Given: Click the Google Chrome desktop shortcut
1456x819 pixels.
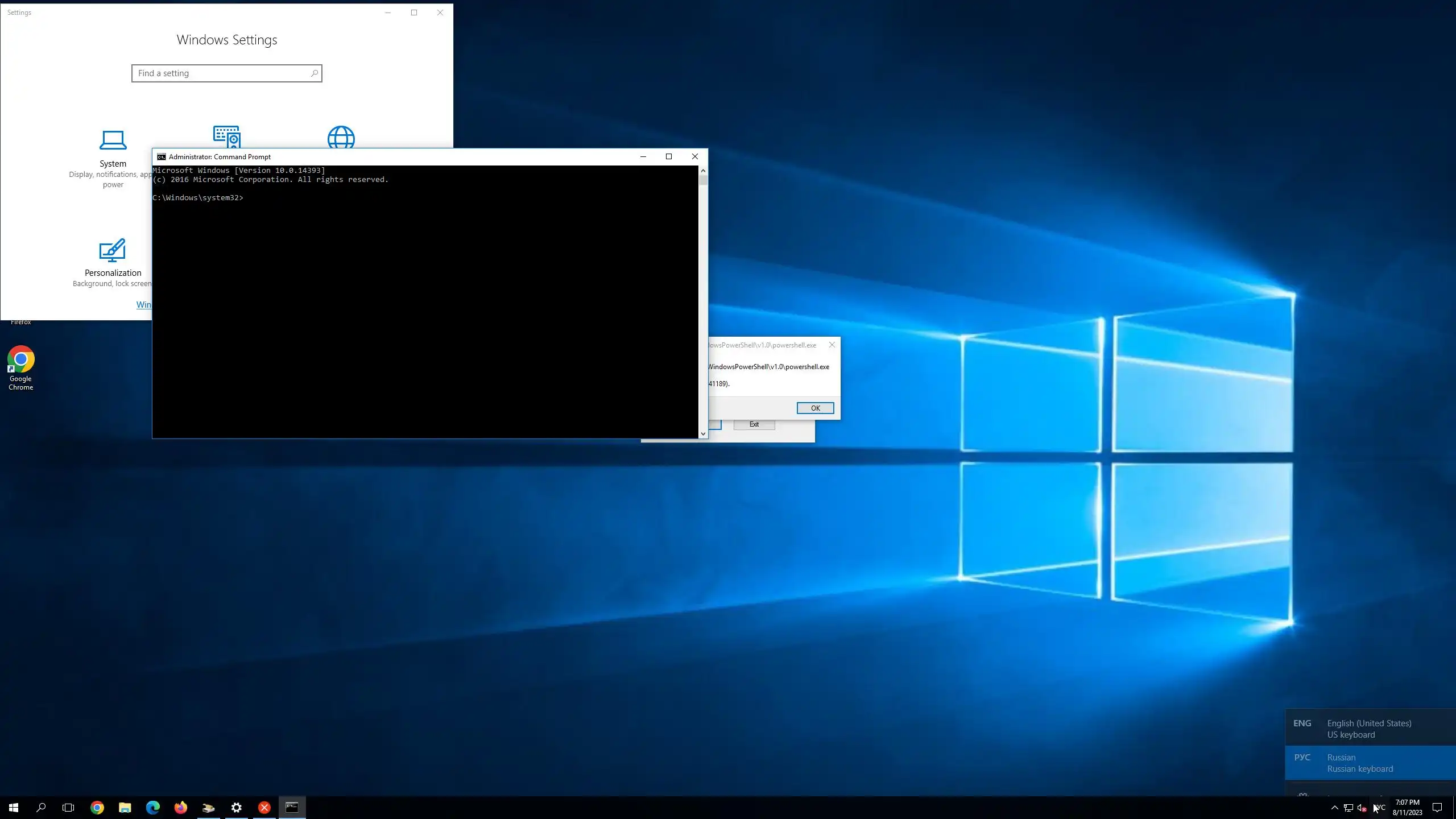Looking at the screenshot, I should [20, 367].
